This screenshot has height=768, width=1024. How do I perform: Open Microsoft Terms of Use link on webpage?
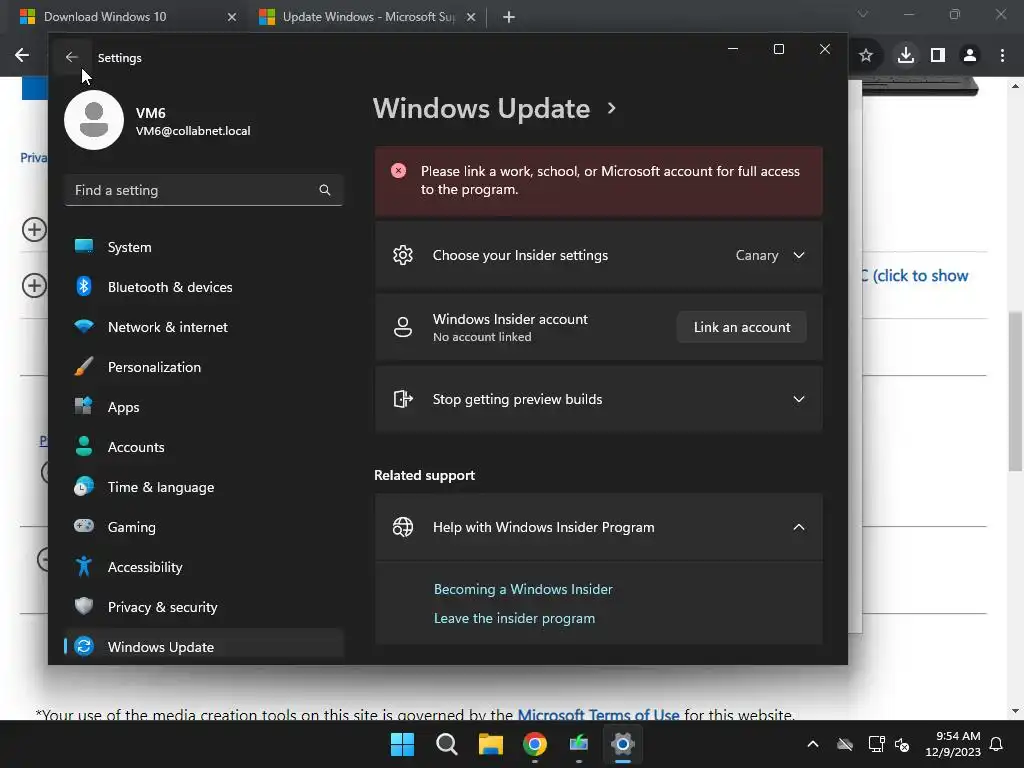pos(598,714)
